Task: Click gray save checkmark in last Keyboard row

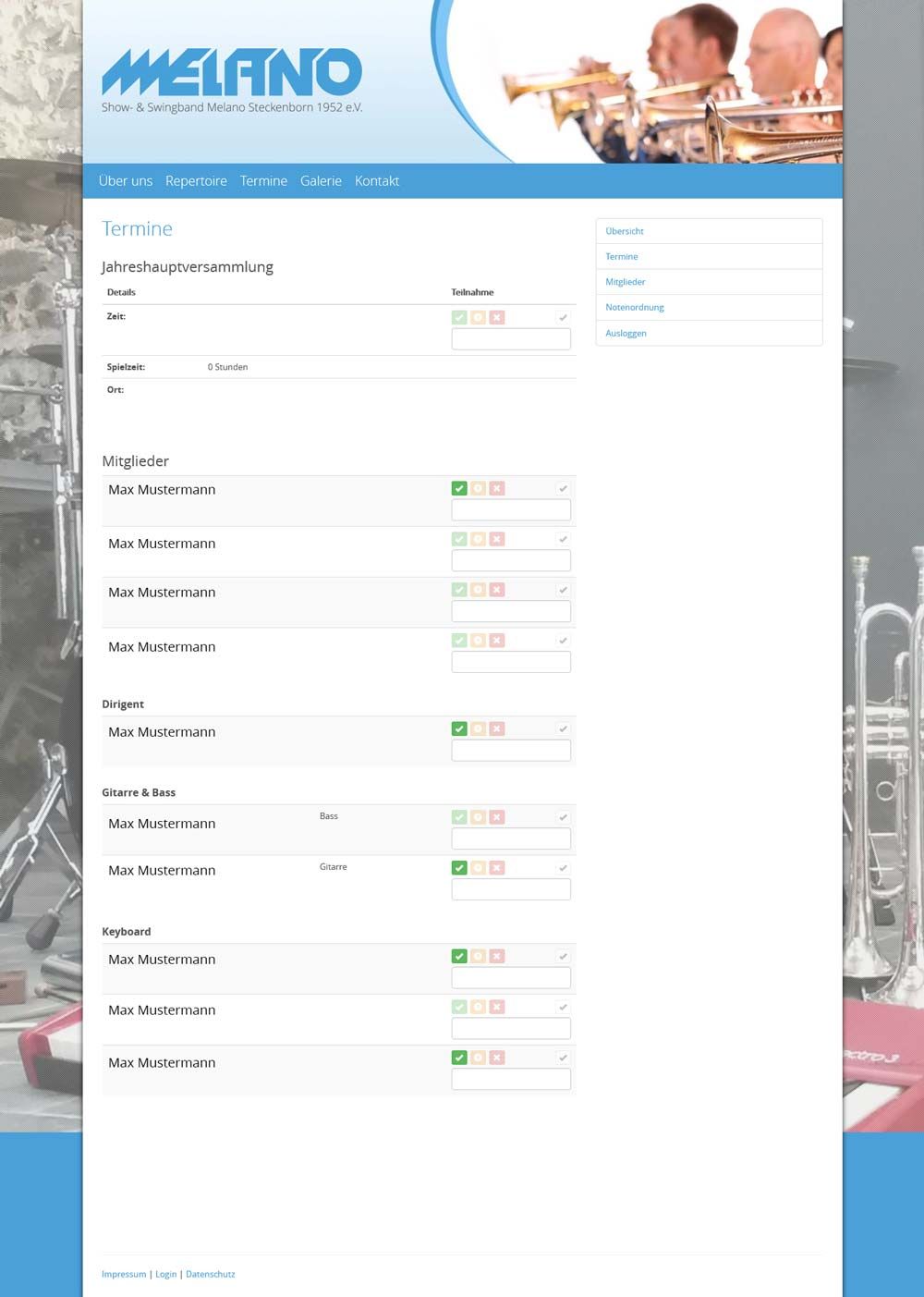Action: pyautogui.click(x=563, y=1058)
